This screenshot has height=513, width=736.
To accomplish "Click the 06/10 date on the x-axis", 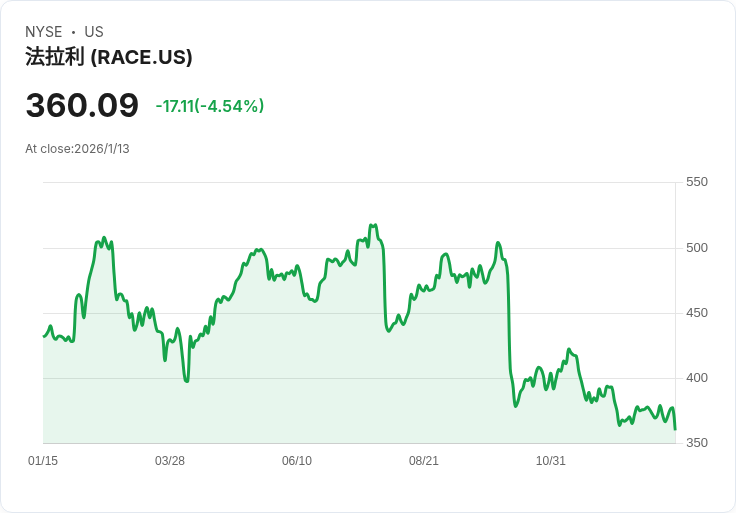I will coord(297,461).
